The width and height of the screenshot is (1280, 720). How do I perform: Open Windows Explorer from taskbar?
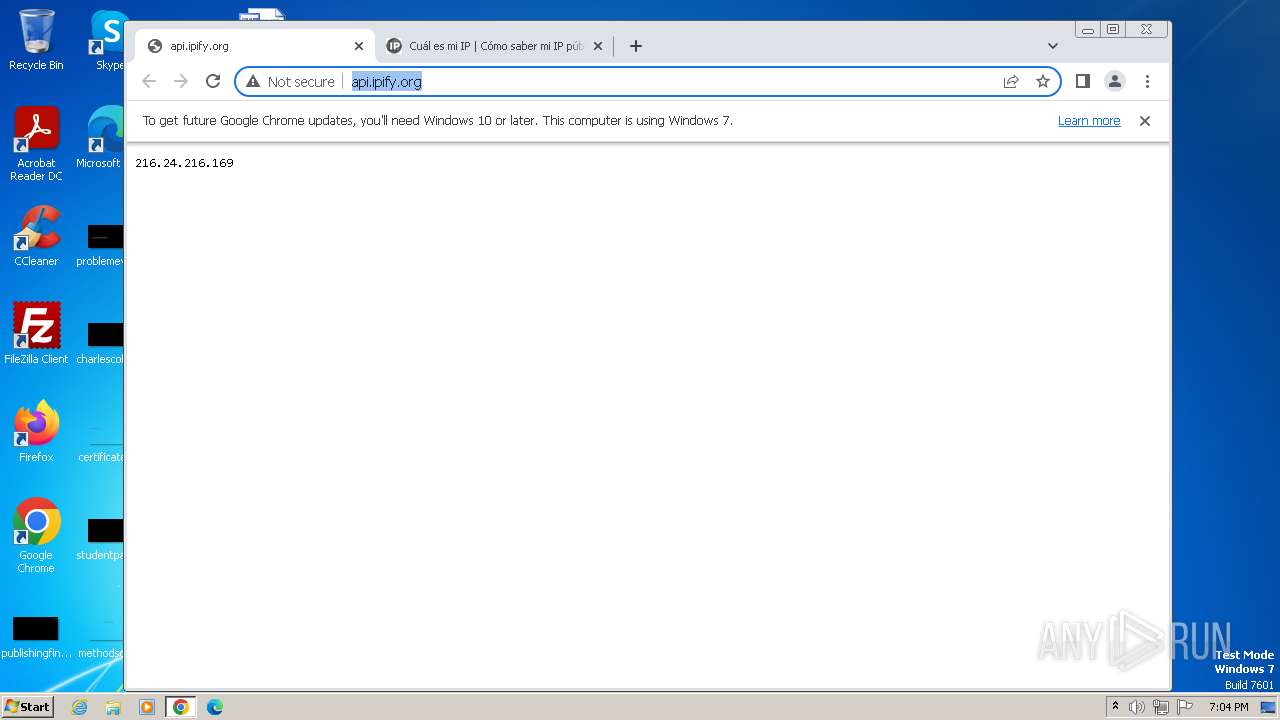coord(113,707)
